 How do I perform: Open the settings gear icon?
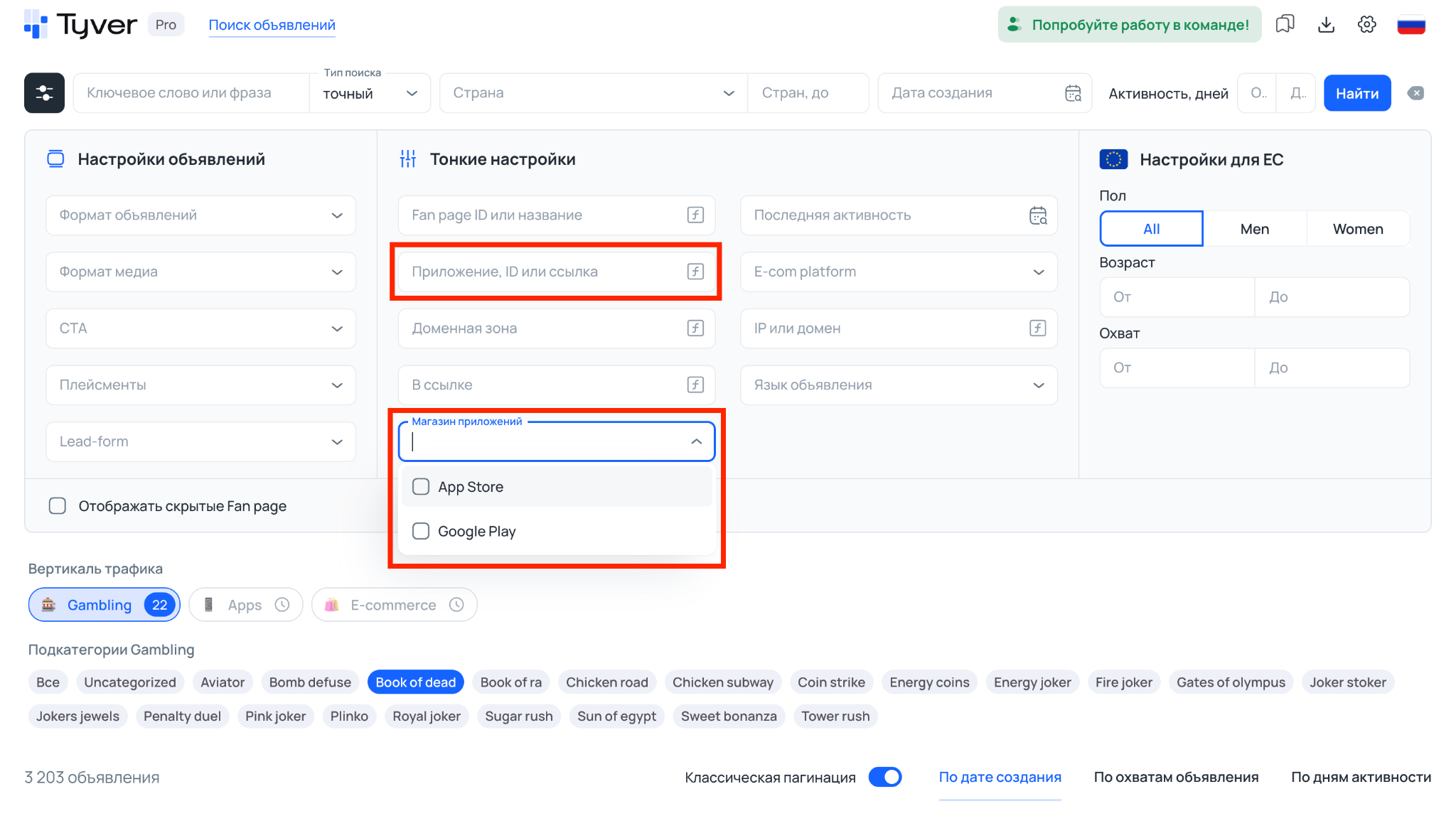pos(1366,25)
